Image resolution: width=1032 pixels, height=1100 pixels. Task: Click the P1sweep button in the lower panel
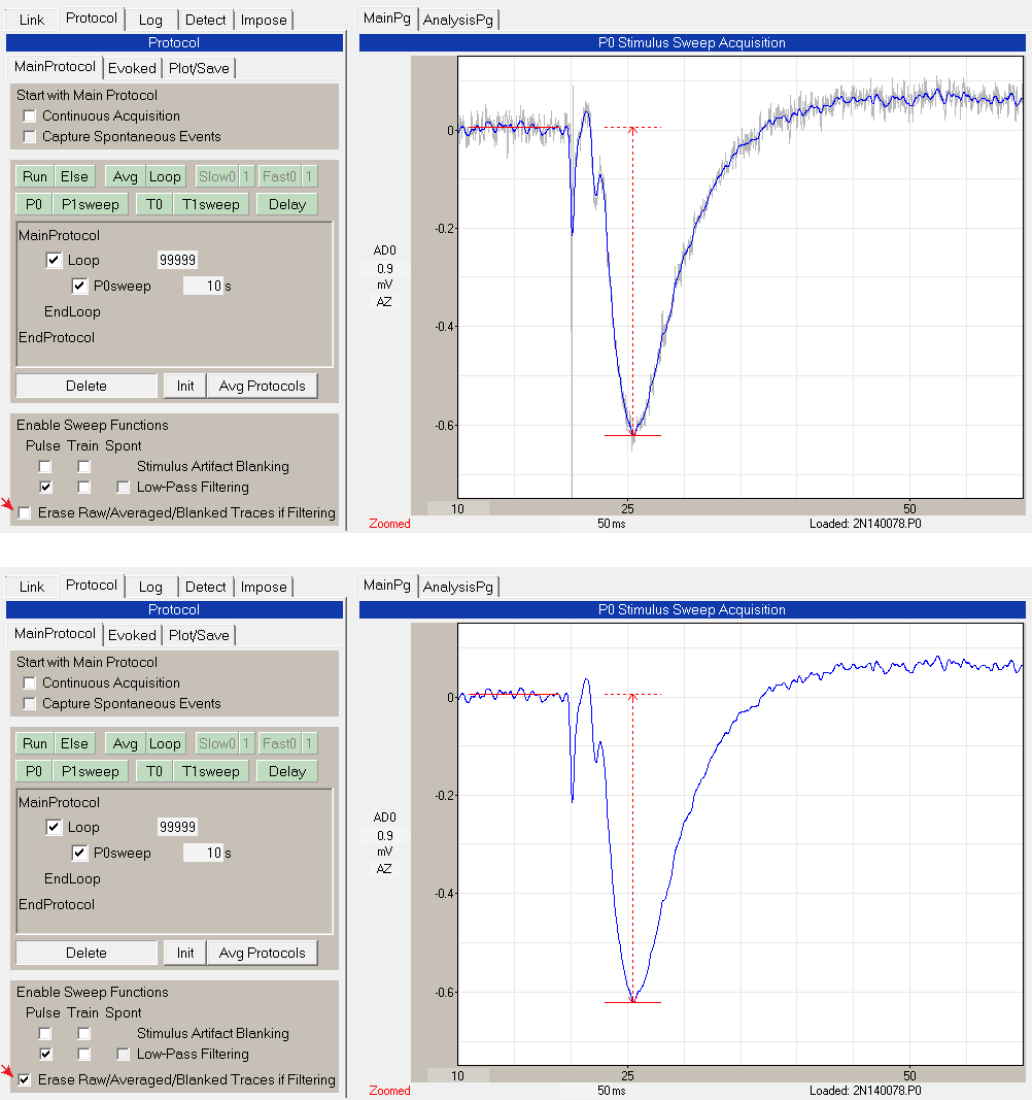tap(90, 771)
